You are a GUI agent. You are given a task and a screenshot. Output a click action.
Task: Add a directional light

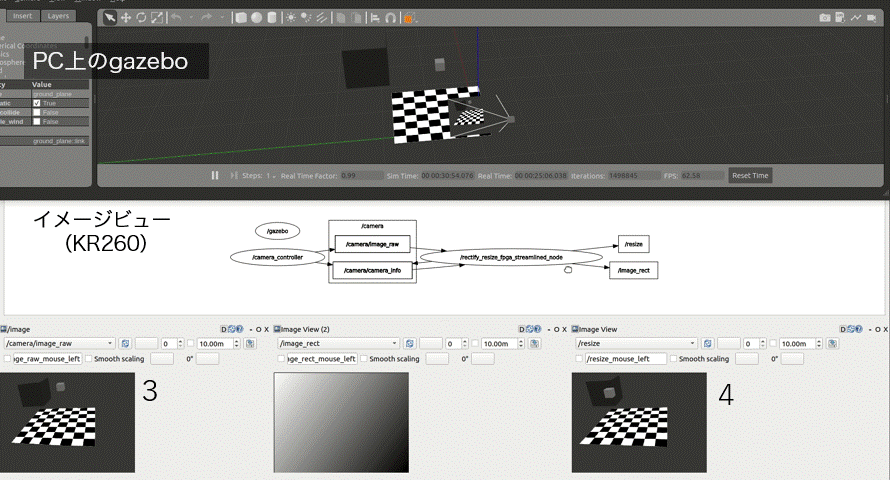[x=322, y=18]
